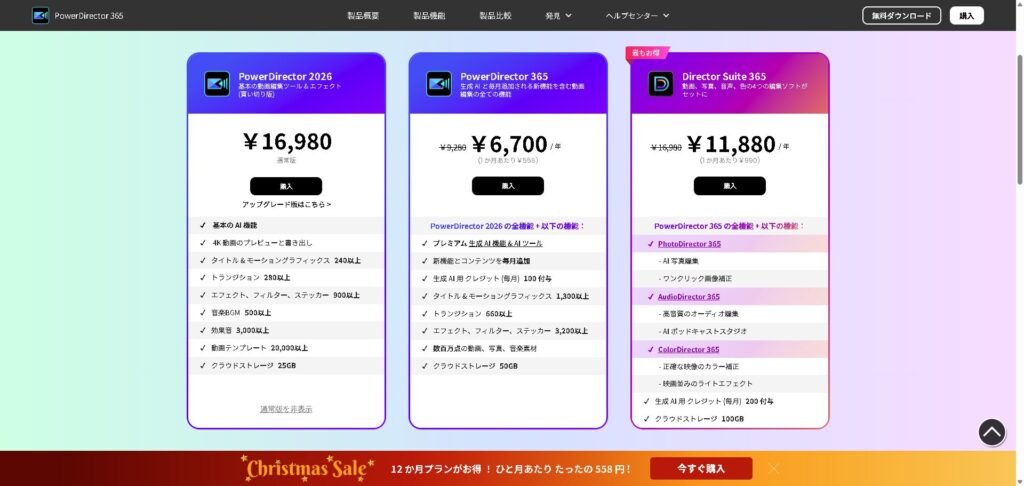The height and width of the screenshot is (486, 1024).
Task: Click the ¥6,700 price text
Action: pyautogui.click(x=509, y=144)
